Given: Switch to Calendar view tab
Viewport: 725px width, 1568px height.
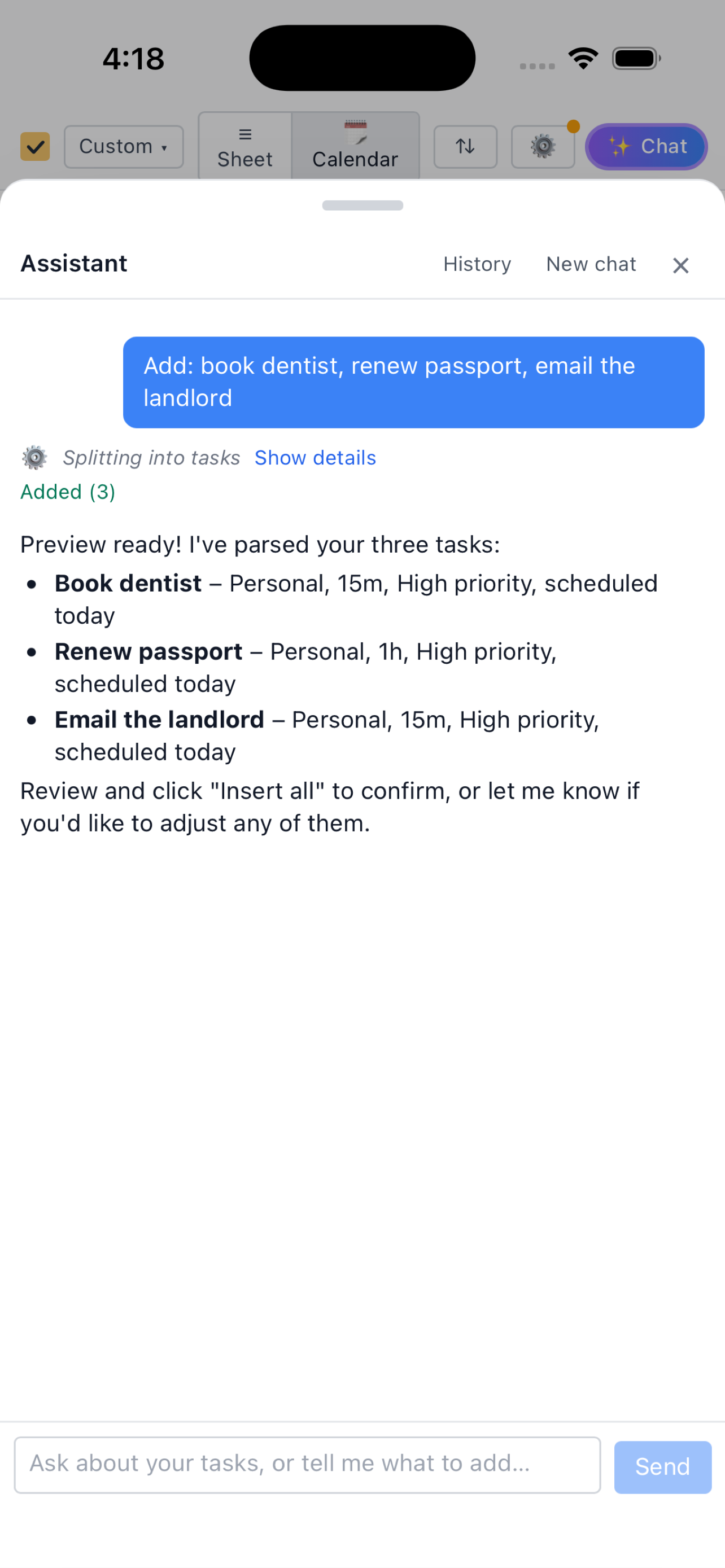Looking at the screenshot, I should [x=356, y=147].
